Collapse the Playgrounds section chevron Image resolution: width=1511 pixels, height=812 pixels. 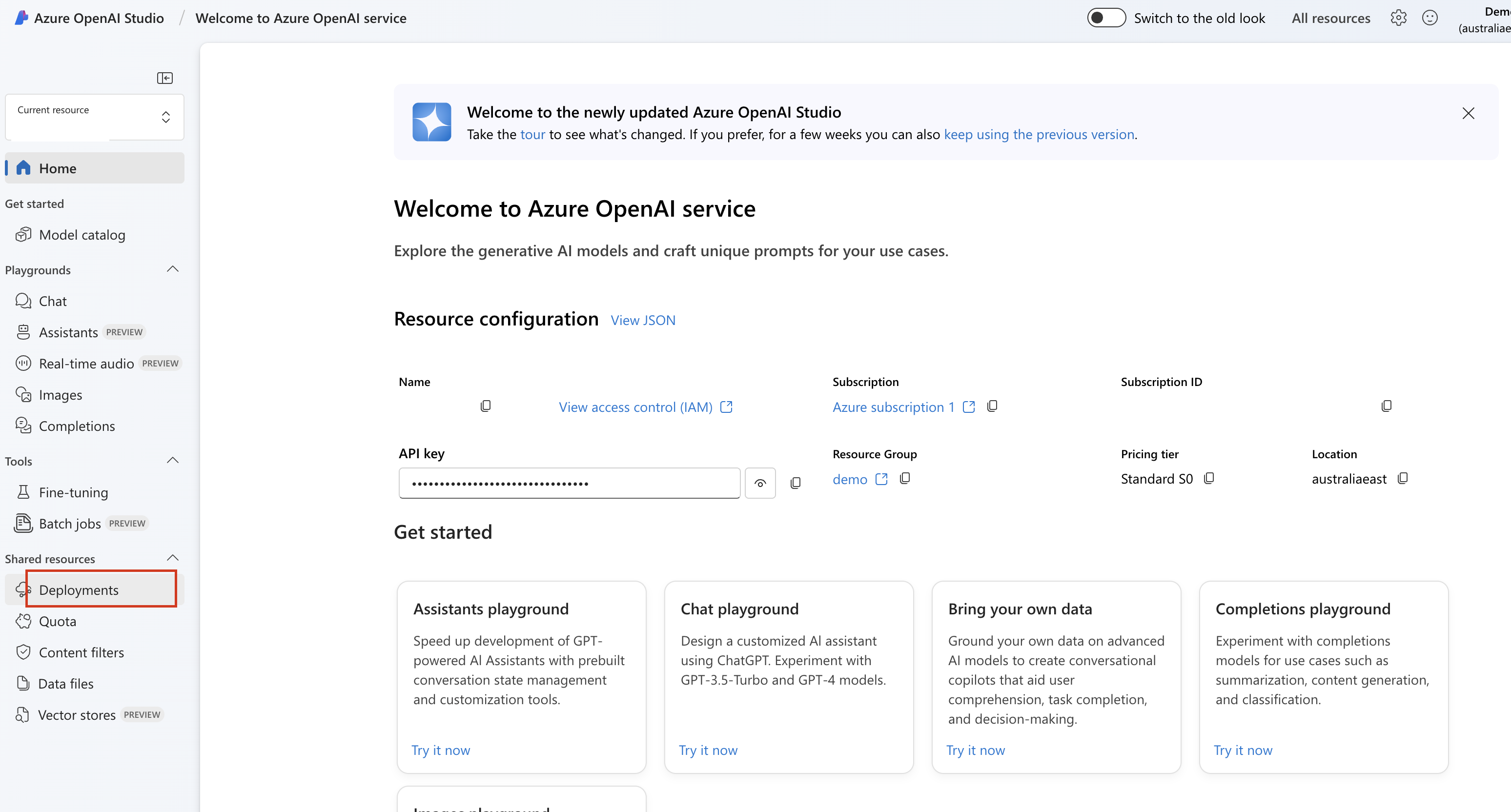(x=173, y=269)
